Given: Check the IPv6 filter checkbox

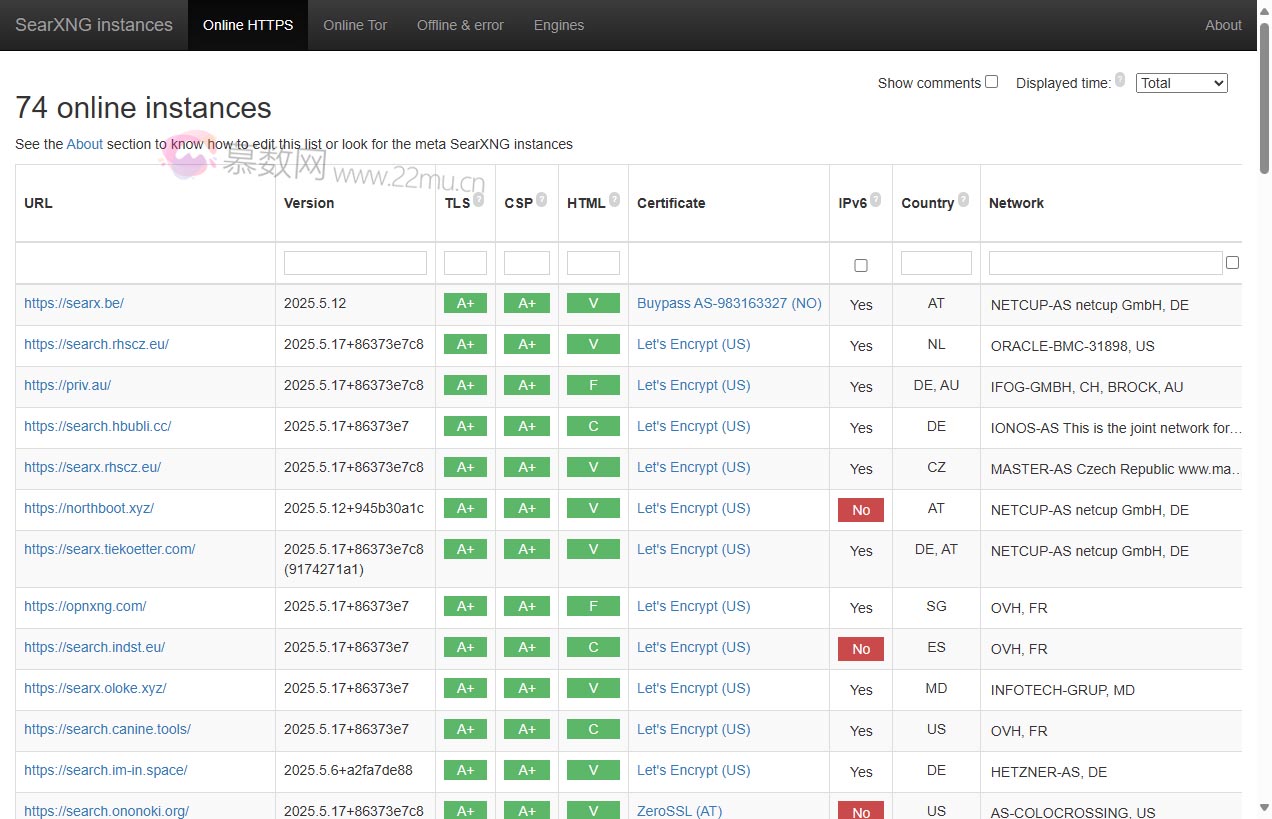Looking at the screenshot, I should [x=861, y=265].
